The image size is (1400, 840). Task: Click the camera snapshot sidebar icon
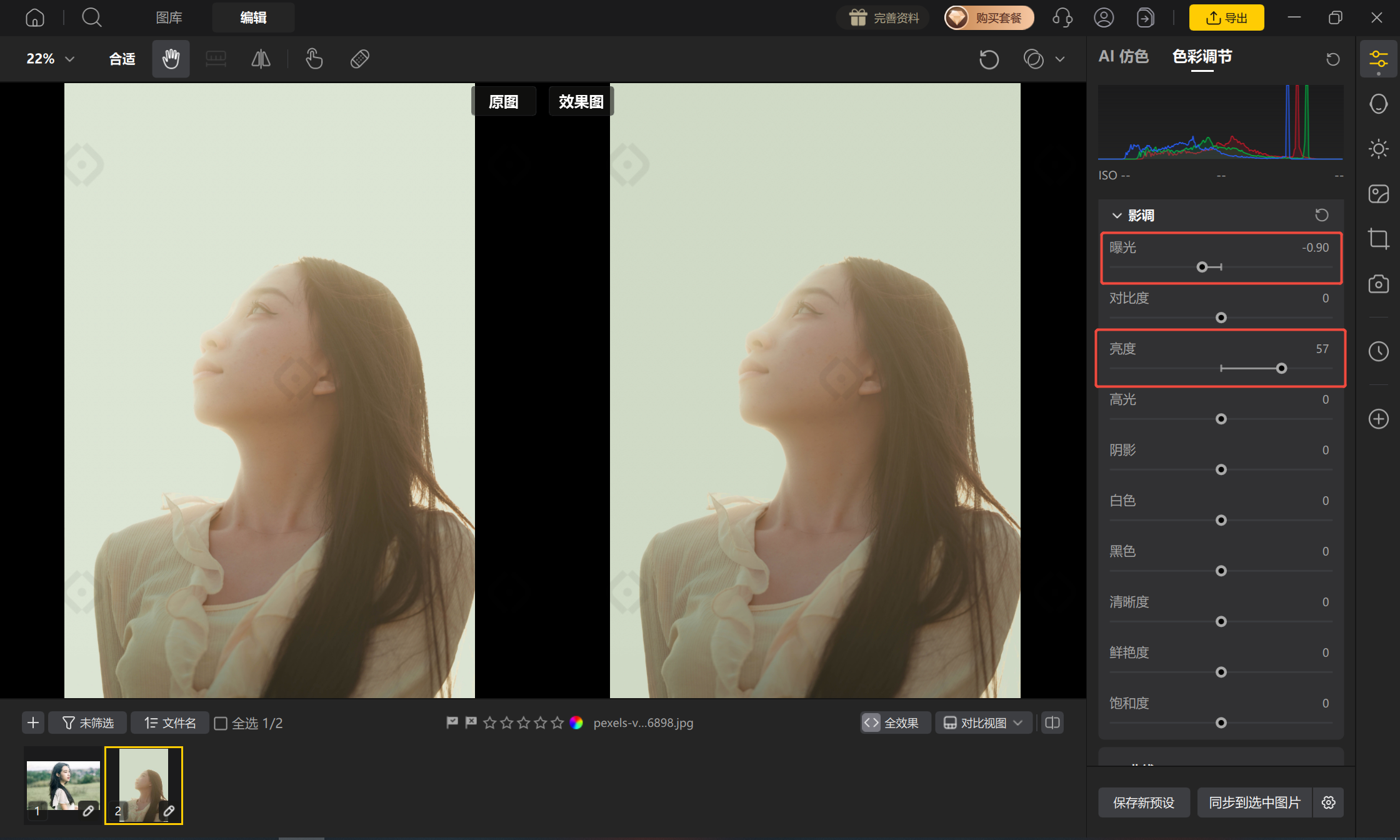[x=1378, y=284]
